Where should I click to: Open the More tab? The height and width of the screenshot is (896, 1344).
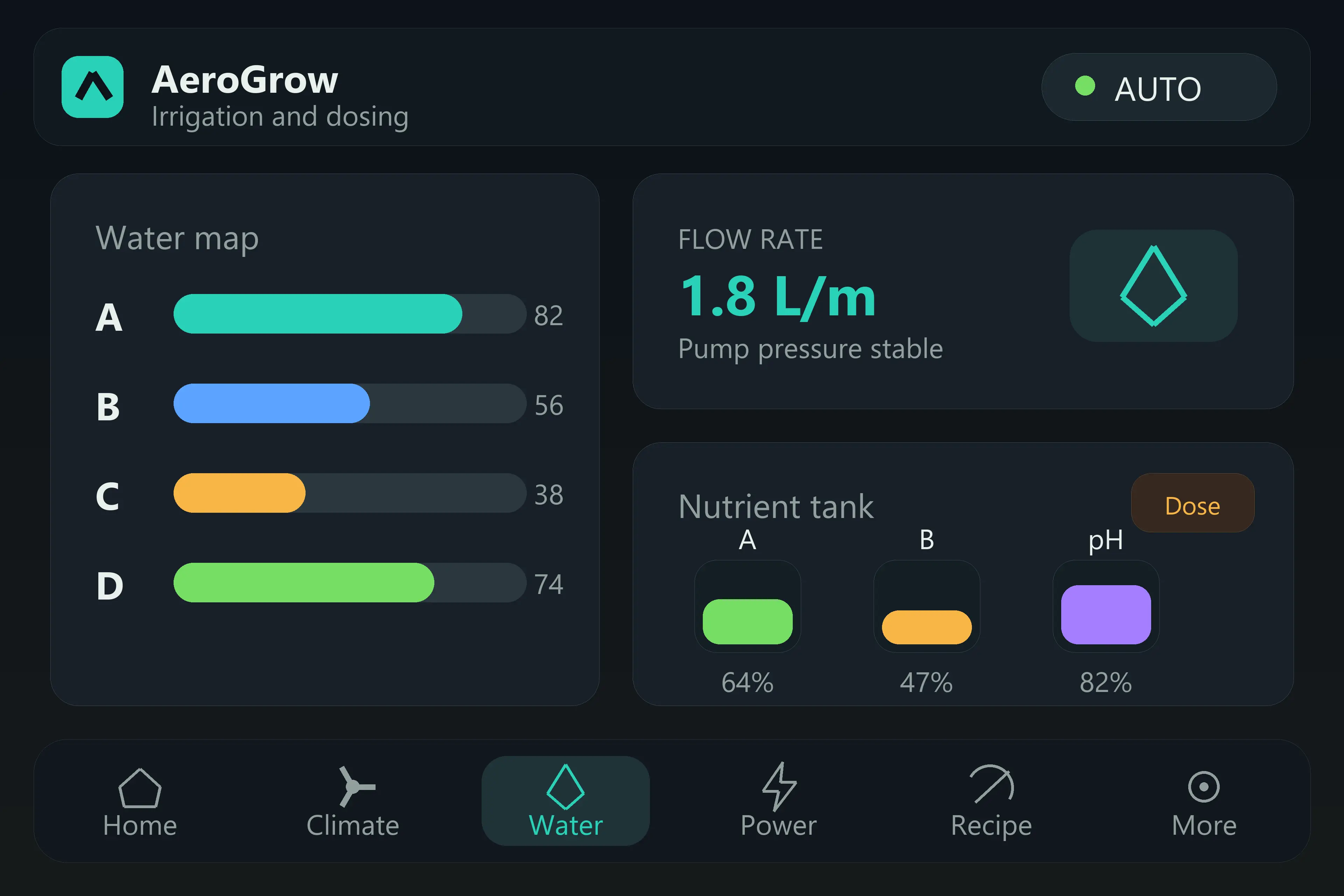1204,801
